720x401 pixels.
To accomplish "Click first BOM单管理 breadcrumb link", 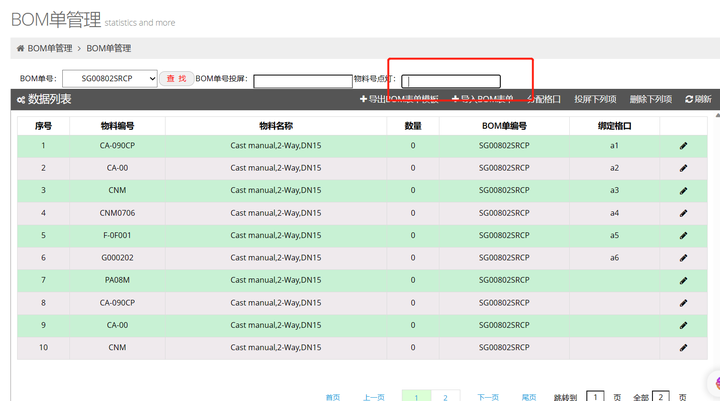I will [50, 48].
